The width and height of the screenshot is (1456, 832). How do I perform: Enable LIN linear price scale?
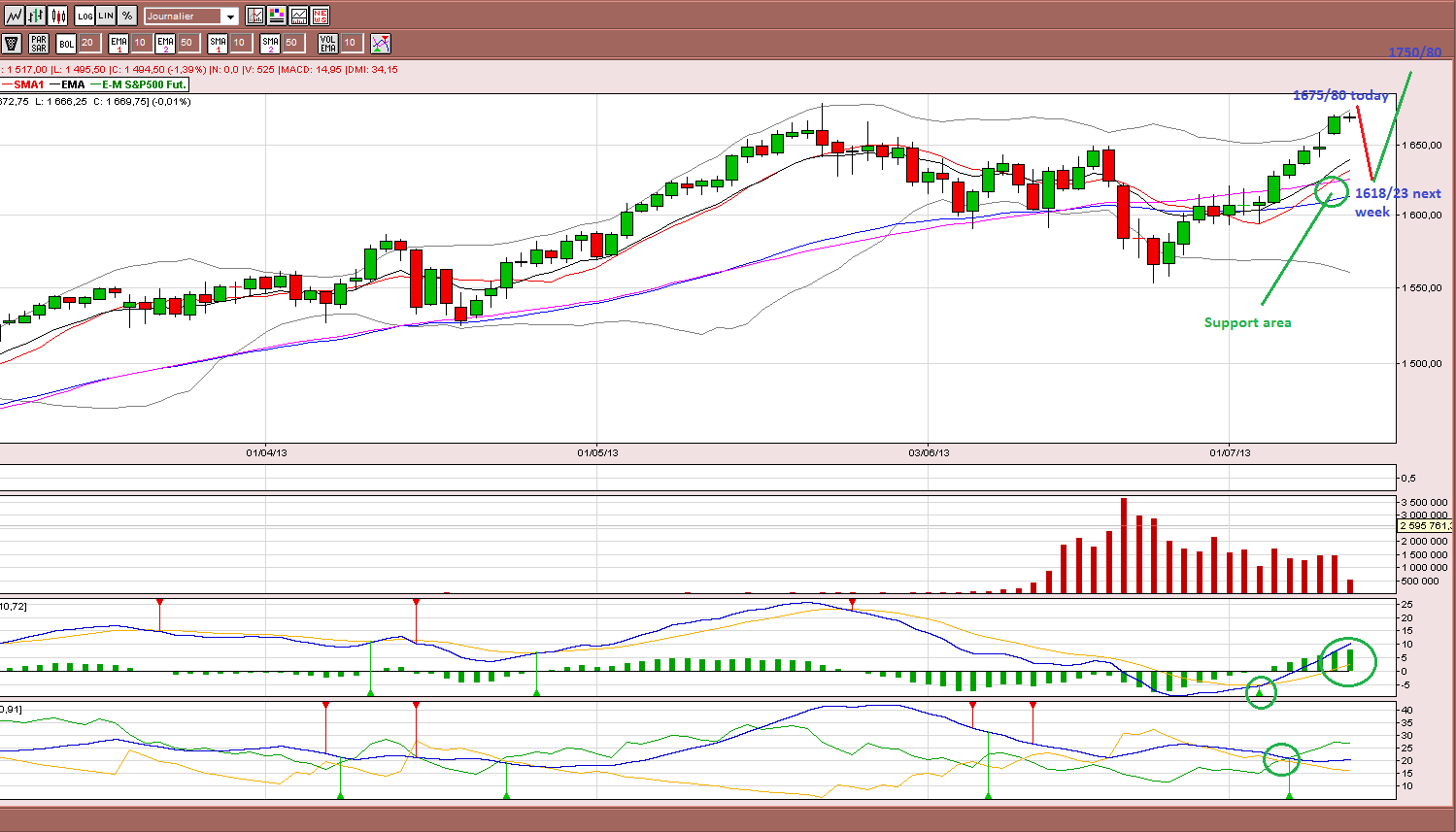106,16
